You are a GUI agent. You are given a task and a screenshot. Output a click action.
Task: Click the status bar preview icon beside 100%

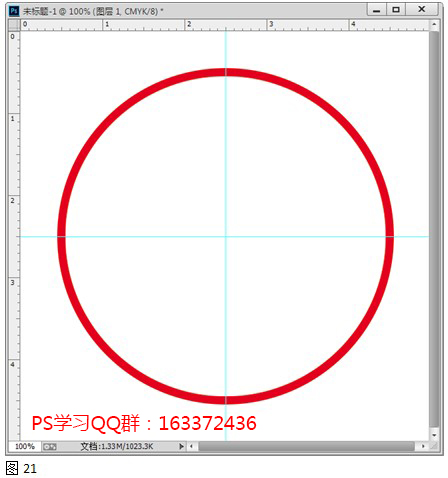50,447
